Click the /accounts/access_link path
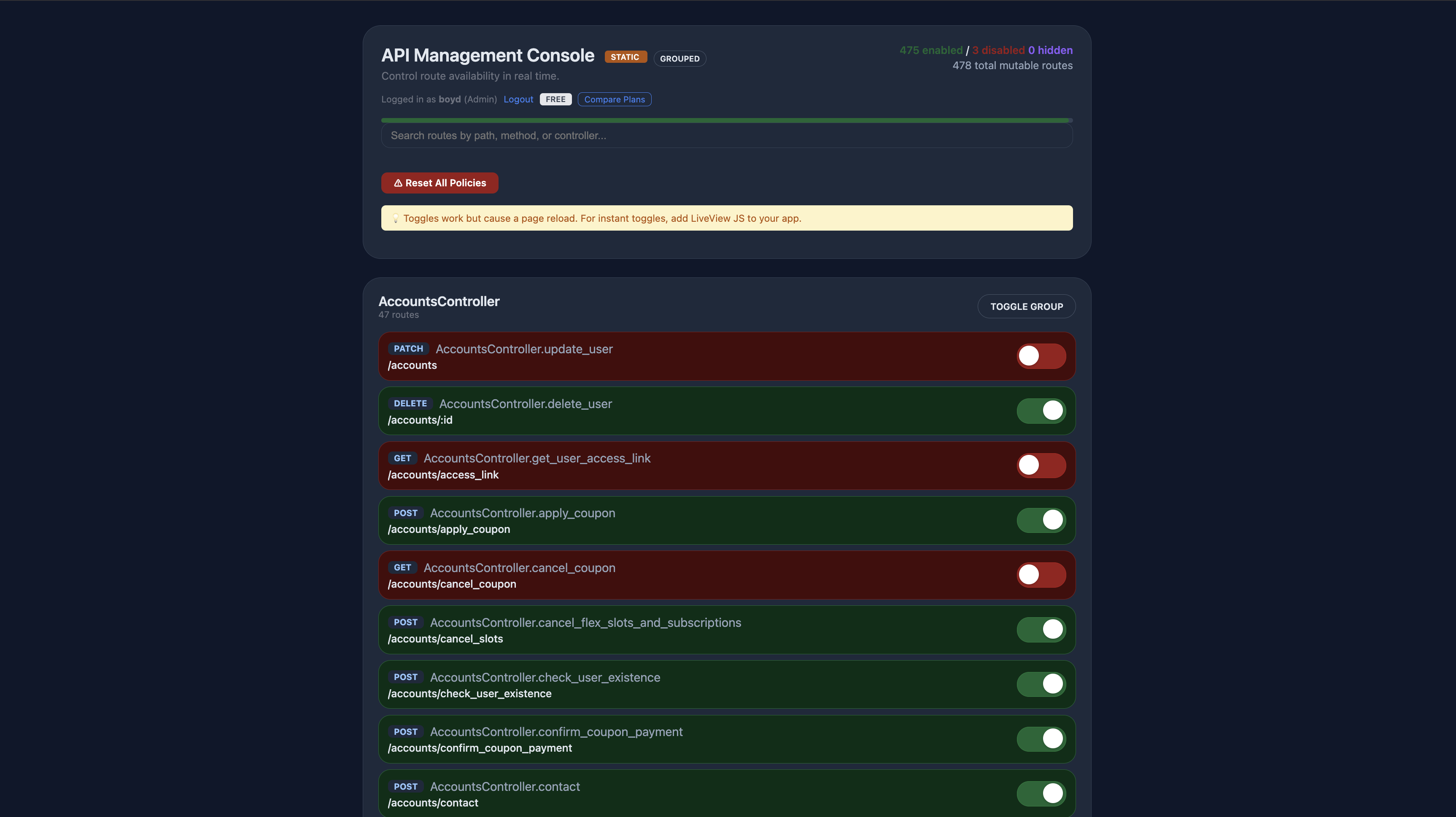The width and height of the screenshot is (1456, 817). point(443,475)
